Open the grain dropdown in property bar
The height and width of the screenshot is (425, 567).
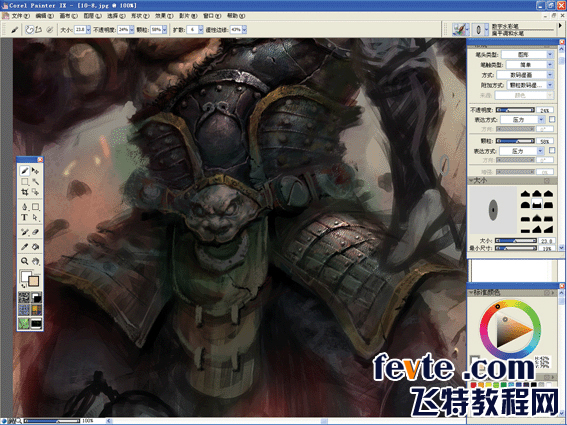pyautogui.click(x=165, y=30)
